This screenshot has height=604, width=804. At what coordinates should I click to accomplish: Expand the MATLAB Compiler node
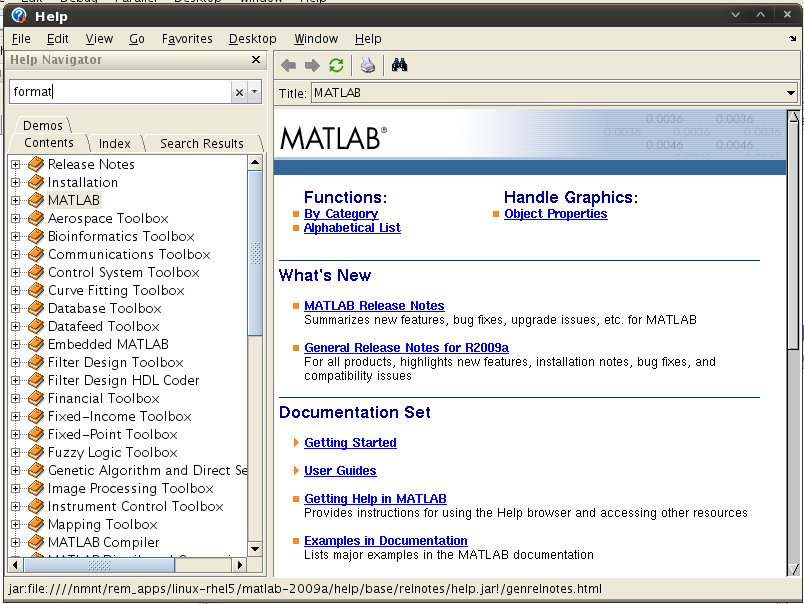point(15,542)
